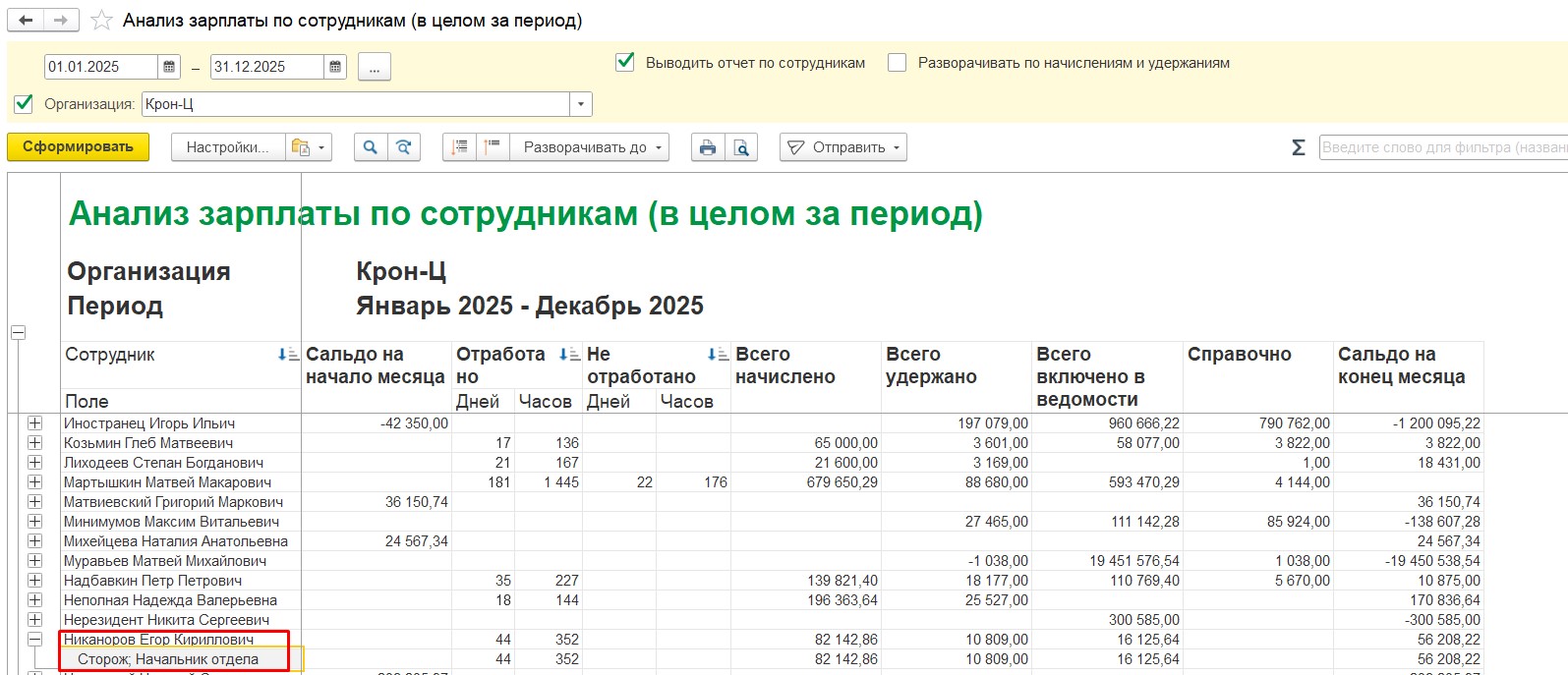Select cell -1 200 095,22
This screenshot has height=675, width=1568.
pos(1409,423)
